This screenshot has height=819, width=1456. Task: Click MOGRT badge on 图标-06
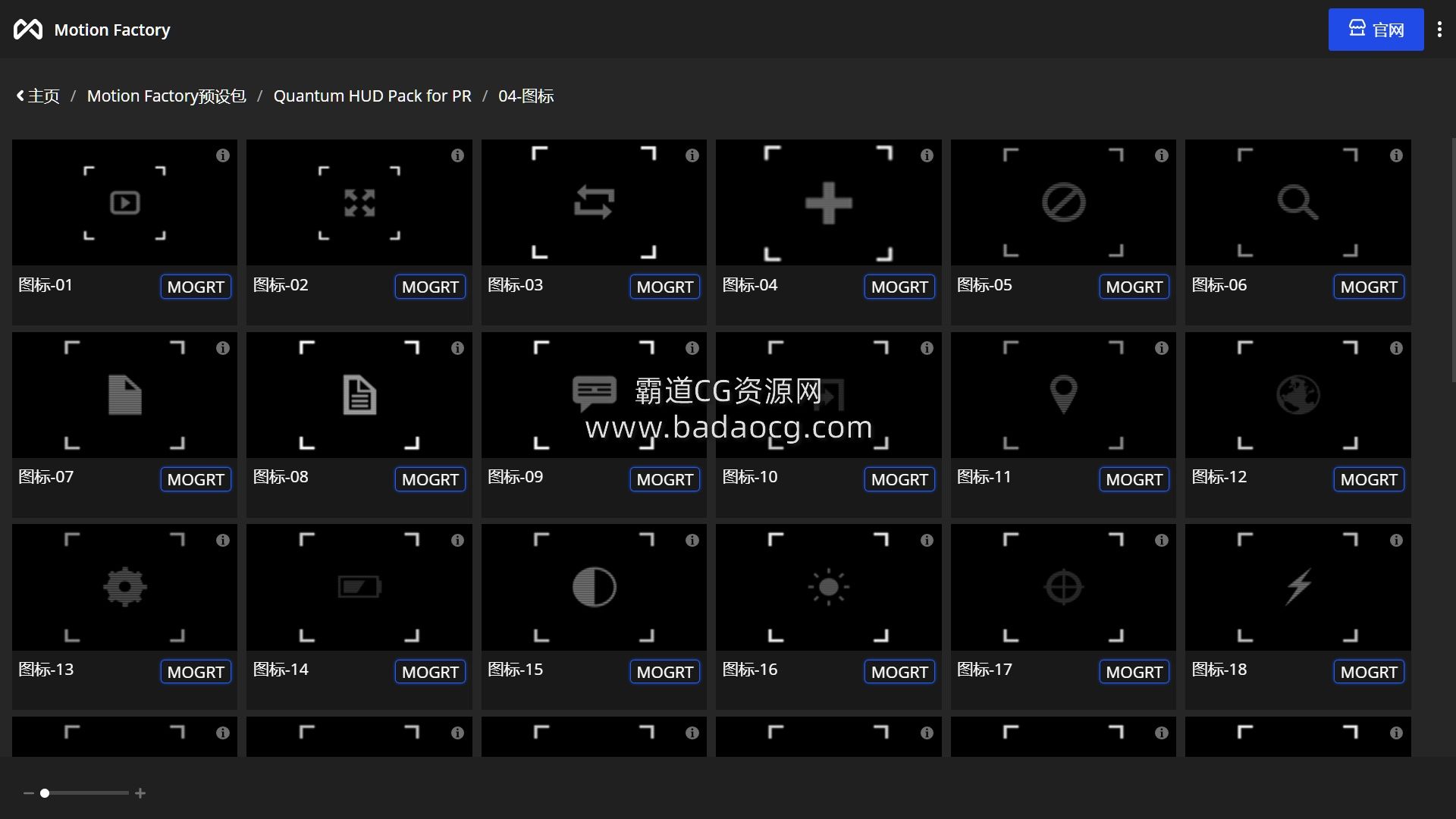click(1369, 287)
